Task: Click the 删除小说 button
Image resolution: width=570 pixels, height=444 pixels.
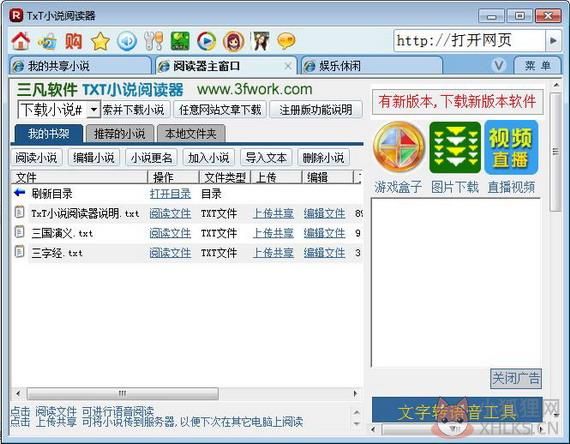Action: click(x=324, y=158)
